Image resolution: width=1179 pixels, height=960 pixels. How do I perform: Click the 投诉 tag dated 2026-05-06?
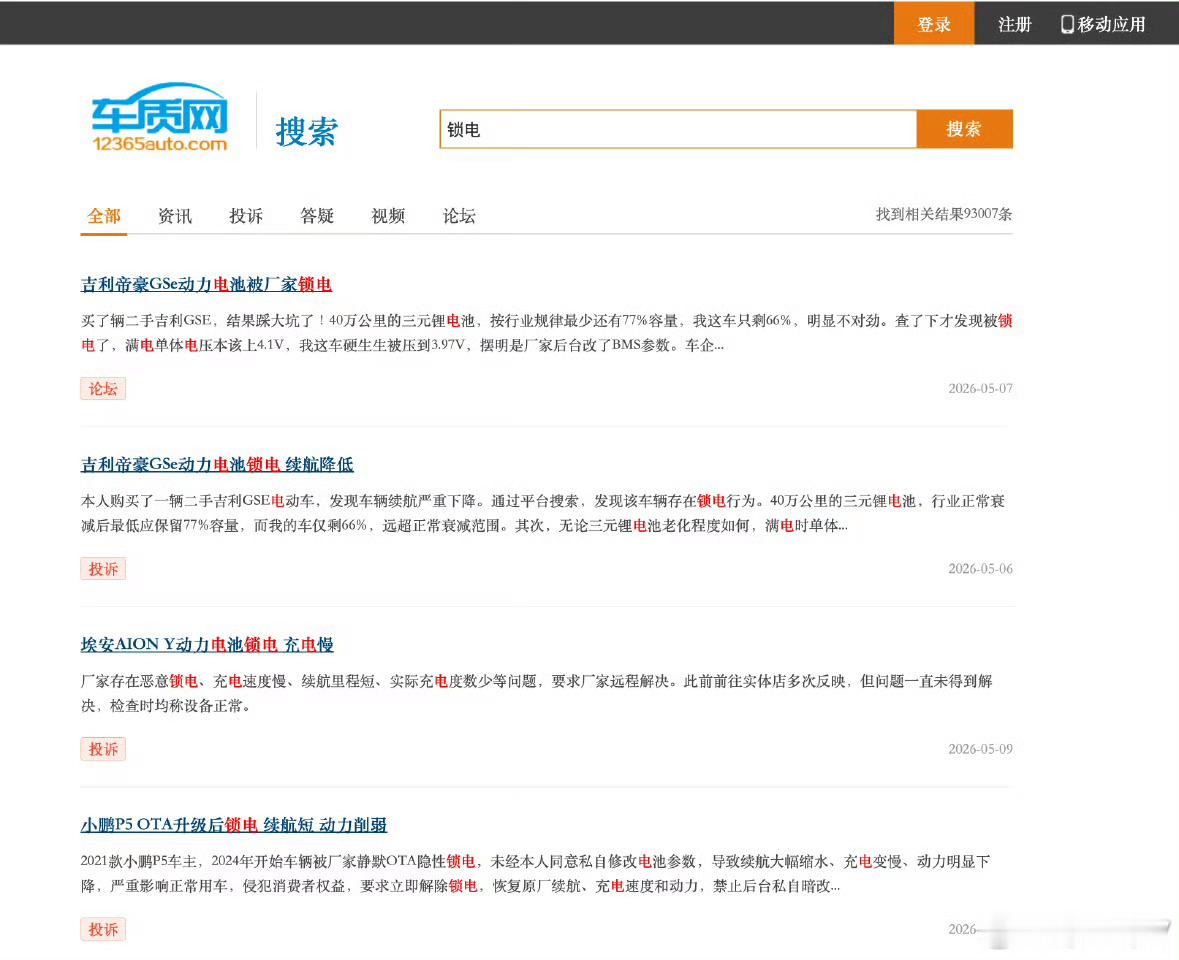coord(103,569)
